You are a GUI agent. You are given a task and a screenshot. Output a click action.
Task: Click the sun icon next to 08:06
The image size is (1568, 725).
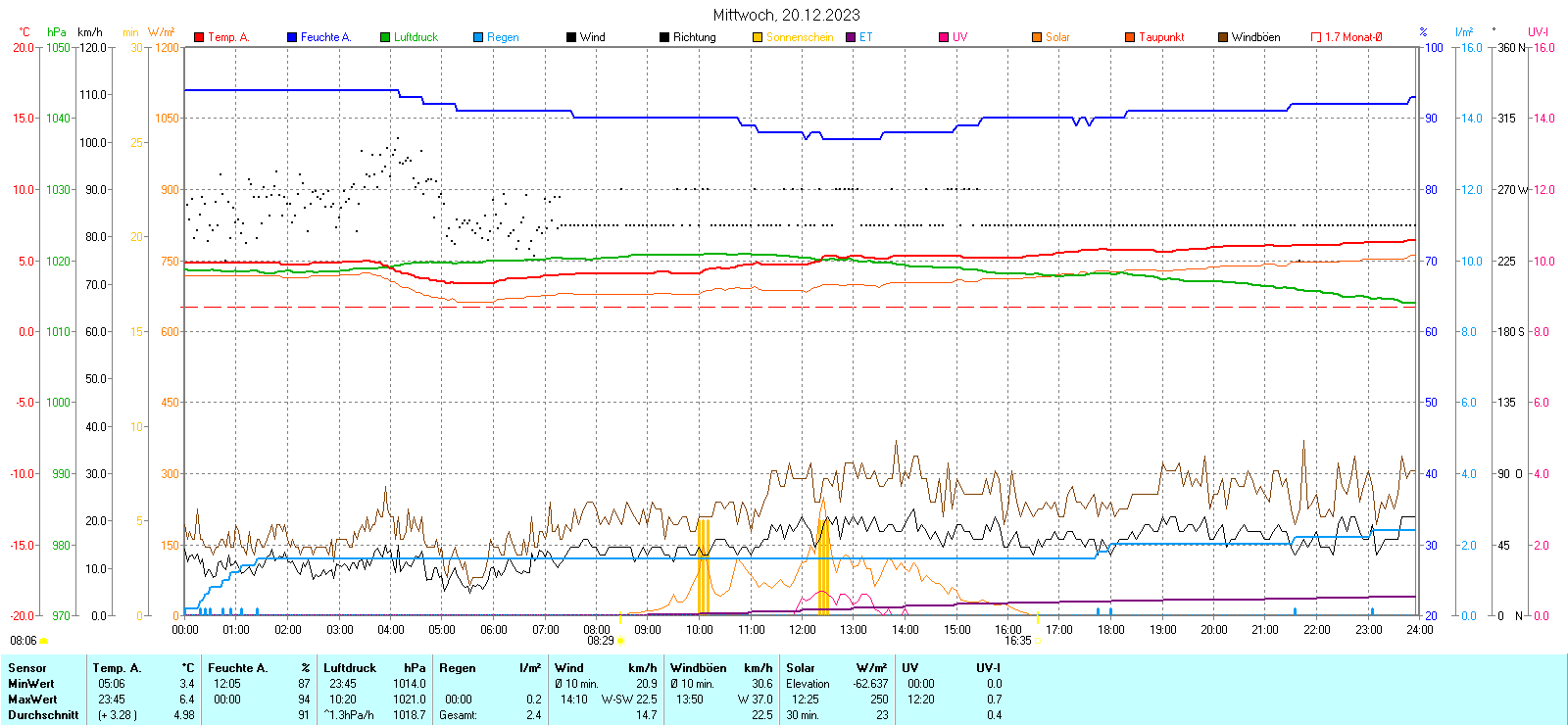tap(43, 641)
